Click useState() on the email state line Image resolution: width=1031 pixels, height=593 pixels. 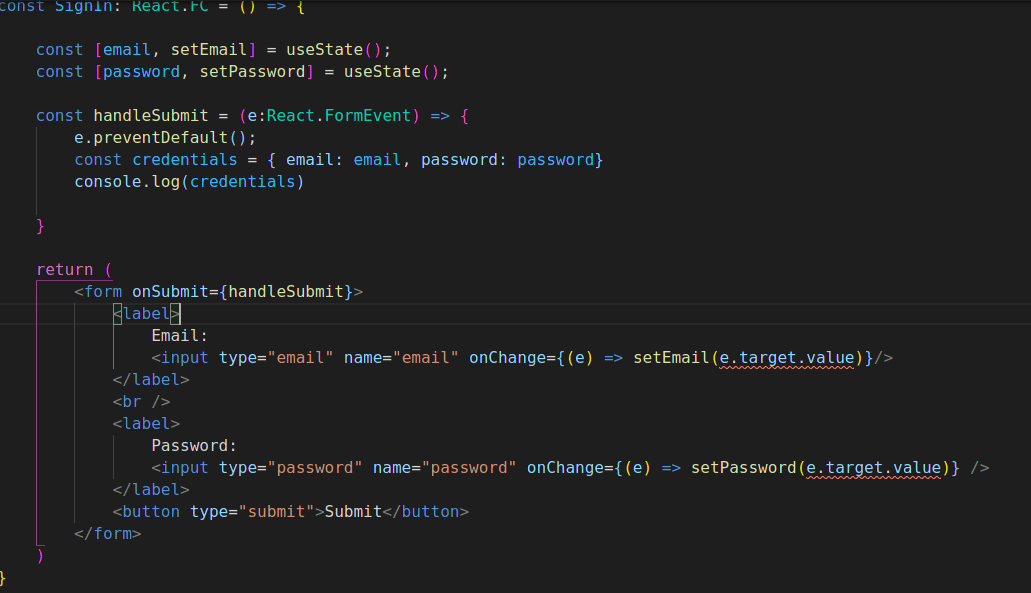click(333, 50)
